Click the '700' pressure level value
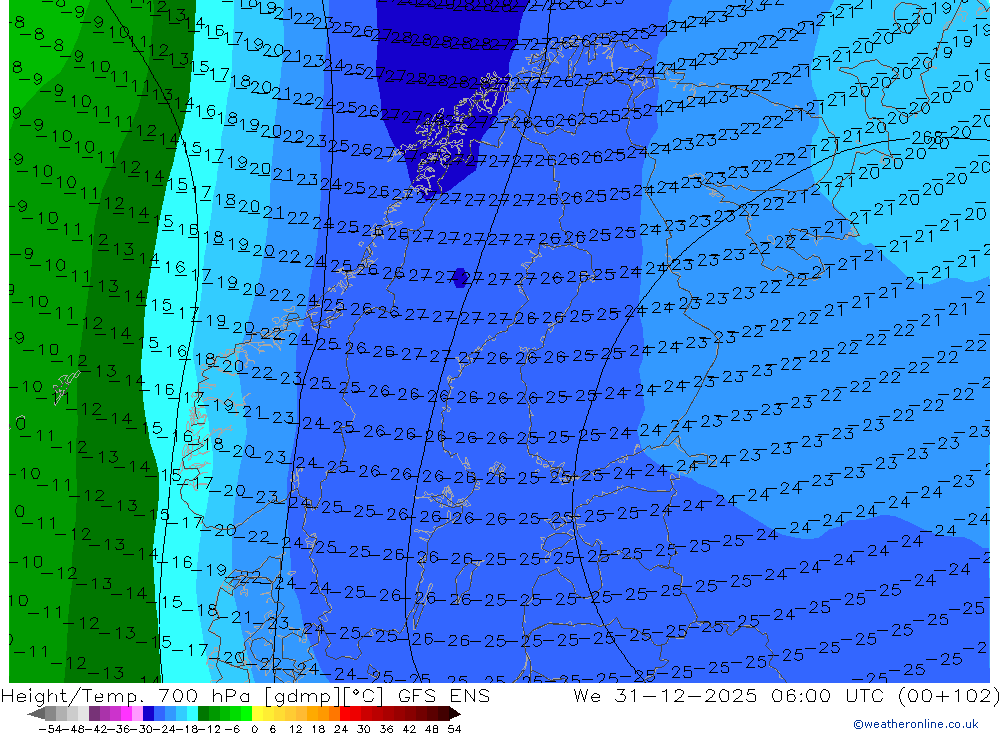The width and height of the screenshot is (1000, 733). pyautogui.click(x=179, y=695)
